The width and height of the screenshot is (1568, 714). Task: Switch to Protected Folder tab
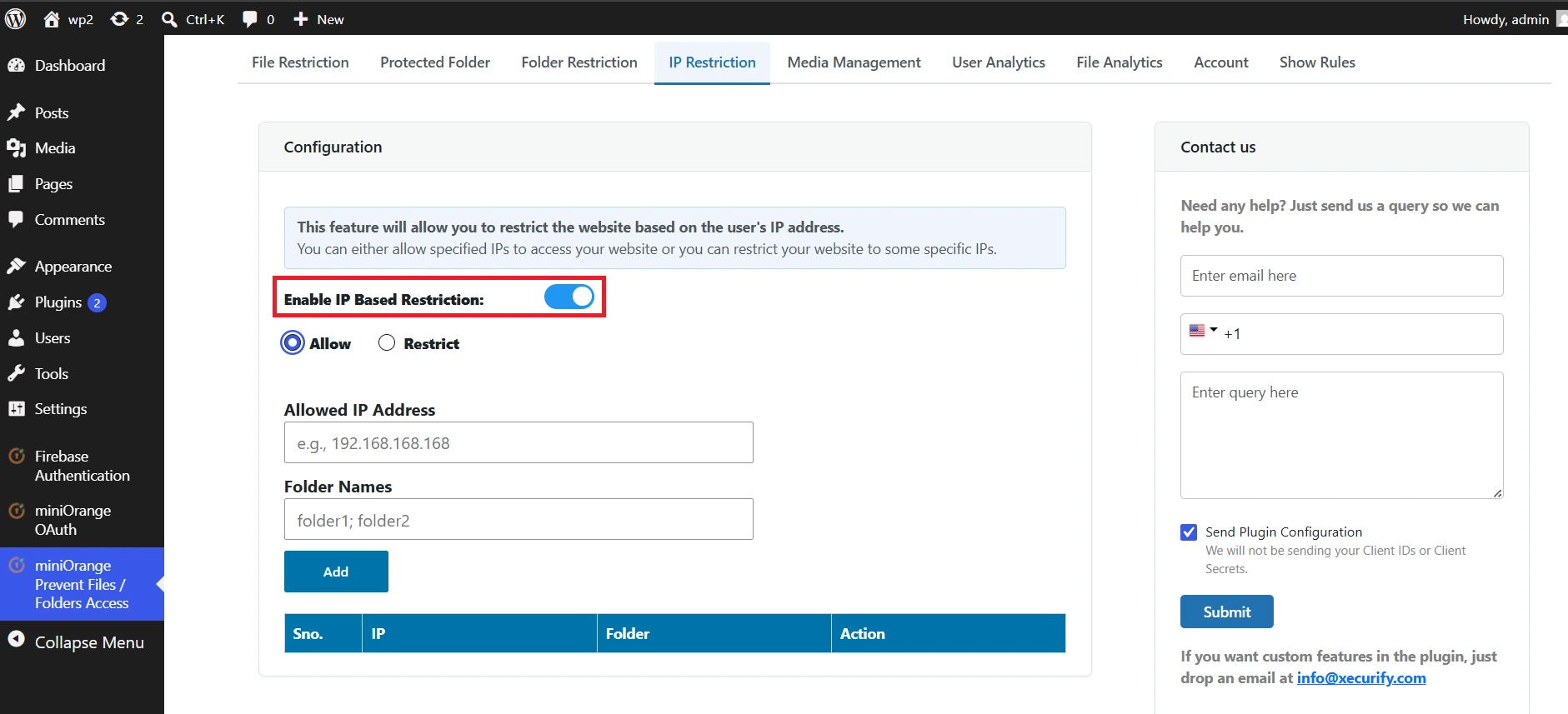pos(435,62)
